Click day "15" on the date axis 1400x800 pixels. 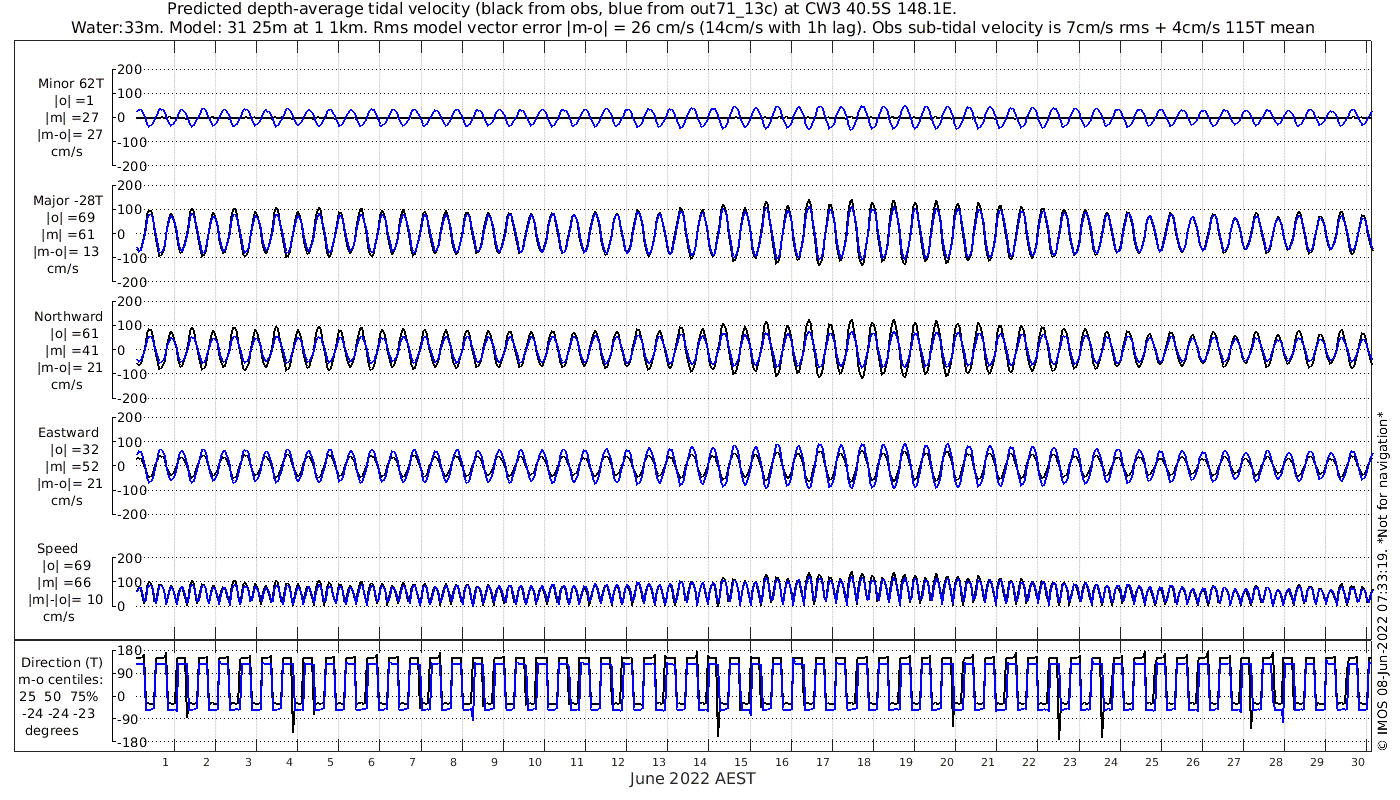741,762
